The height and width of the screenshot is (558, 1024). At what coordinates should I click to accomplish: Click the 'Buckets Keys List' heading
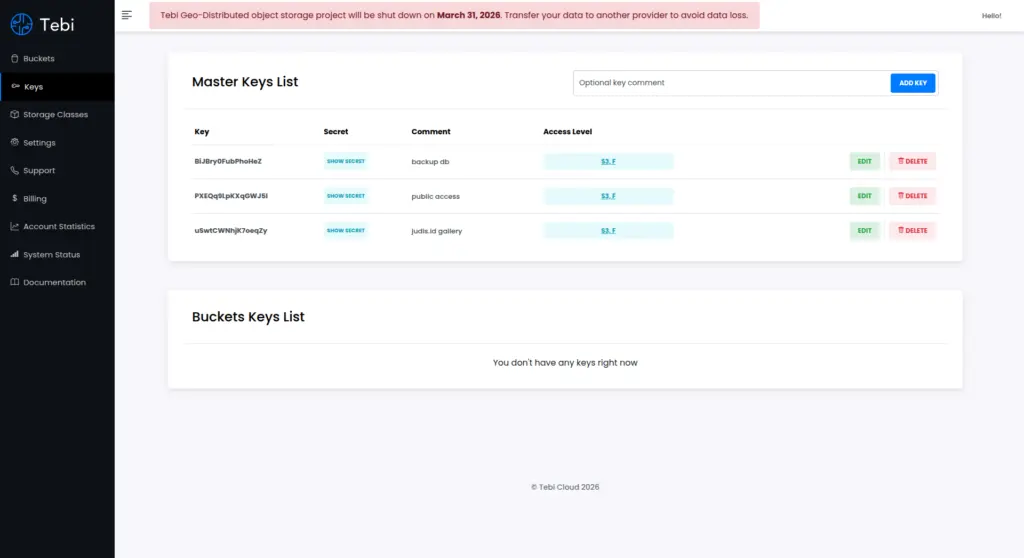tap(248, 317)
